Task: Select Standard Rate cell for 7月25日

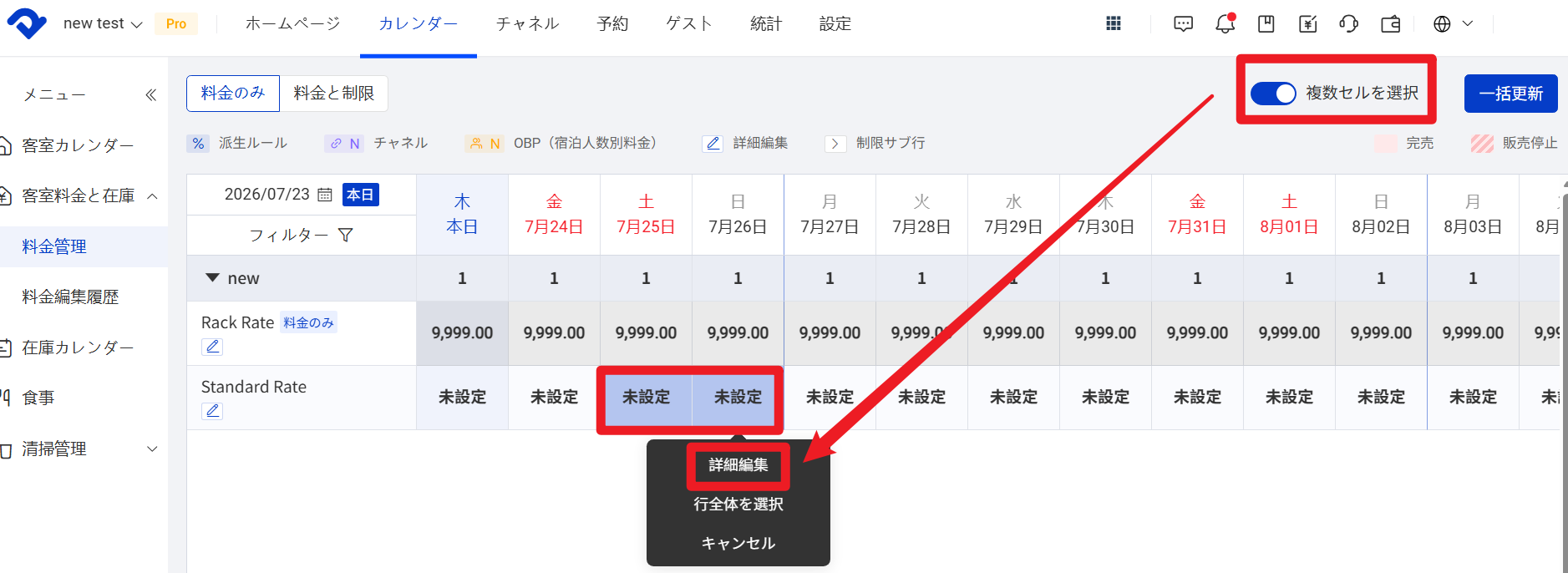Action: 647,398
